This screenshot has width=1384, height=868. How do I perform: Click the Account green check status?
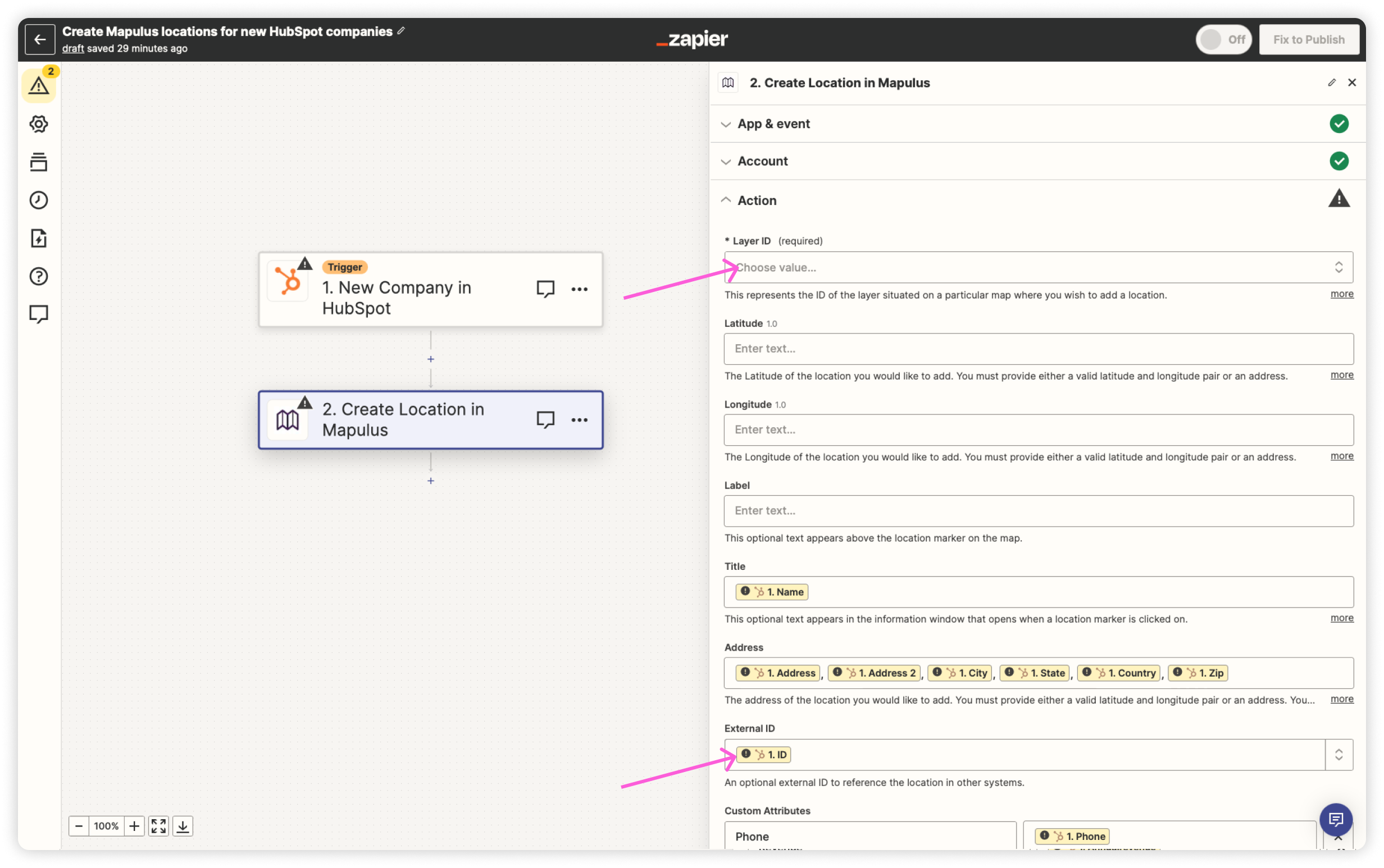1339,161
